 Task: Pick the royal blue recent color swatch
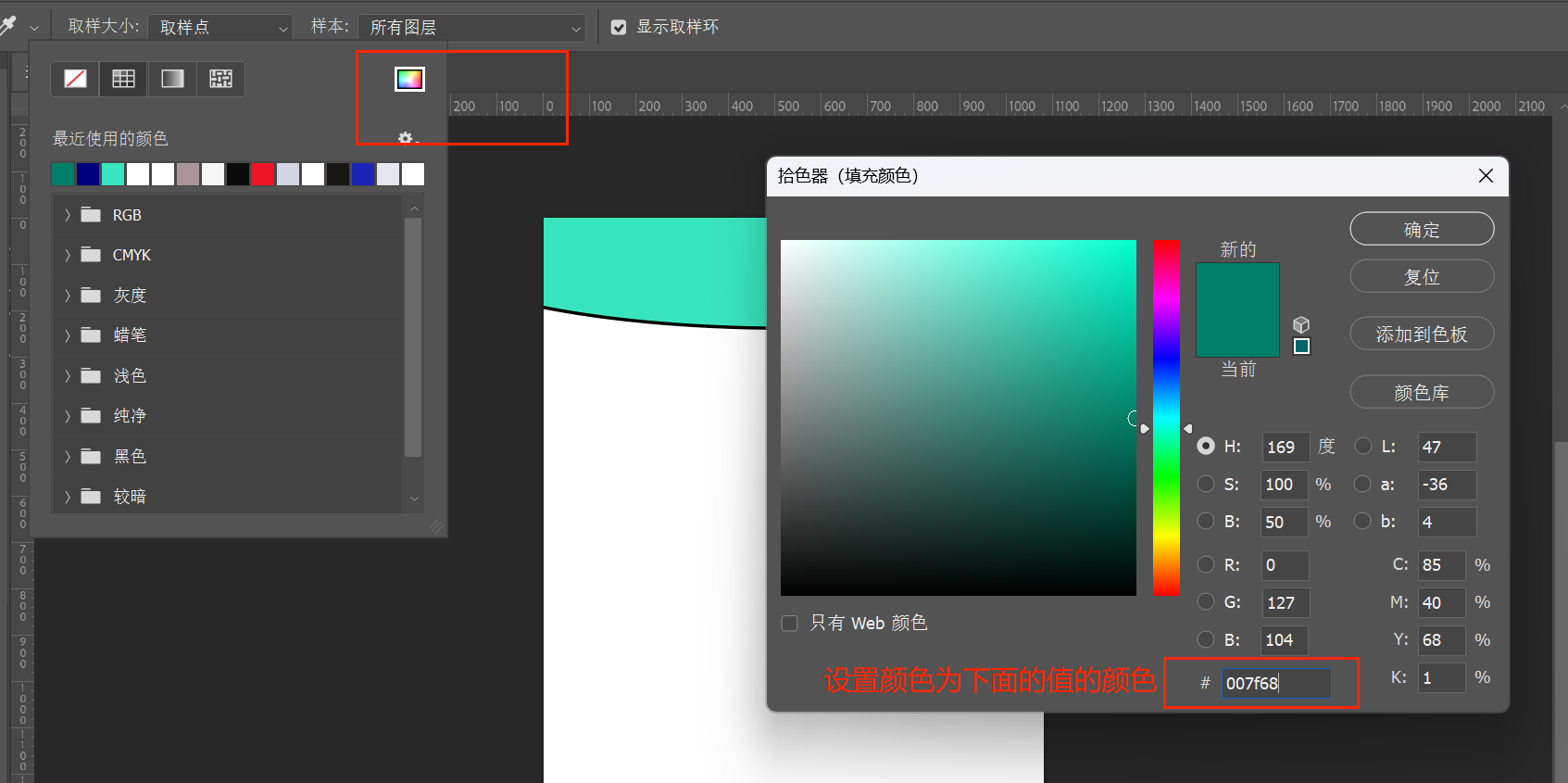363,174
